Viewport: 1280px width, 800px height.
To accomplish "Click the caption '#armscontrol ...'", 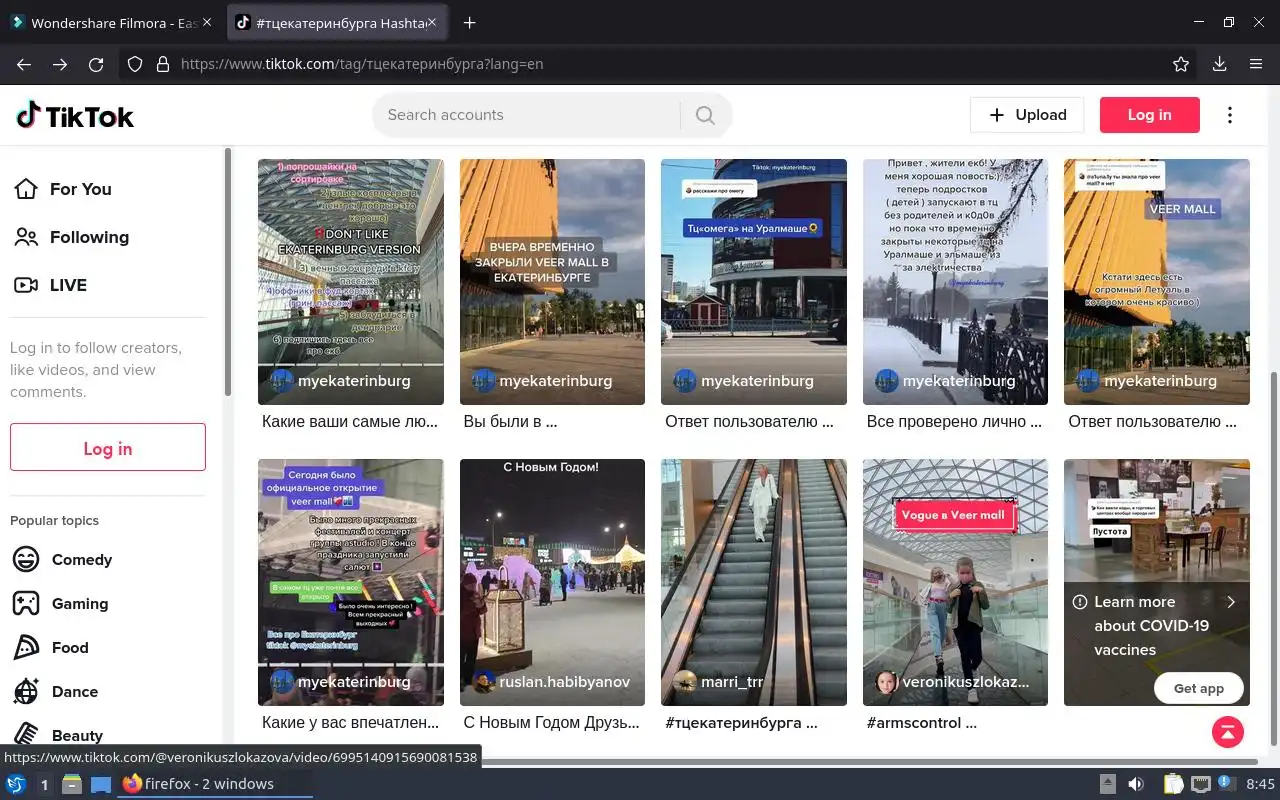I will [x=921, y=722].
